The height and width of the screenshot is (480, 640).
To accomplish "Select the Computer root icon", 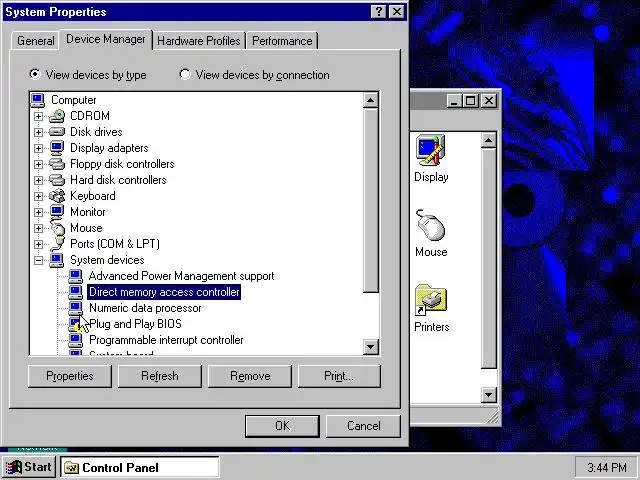I will coord(38,100).
